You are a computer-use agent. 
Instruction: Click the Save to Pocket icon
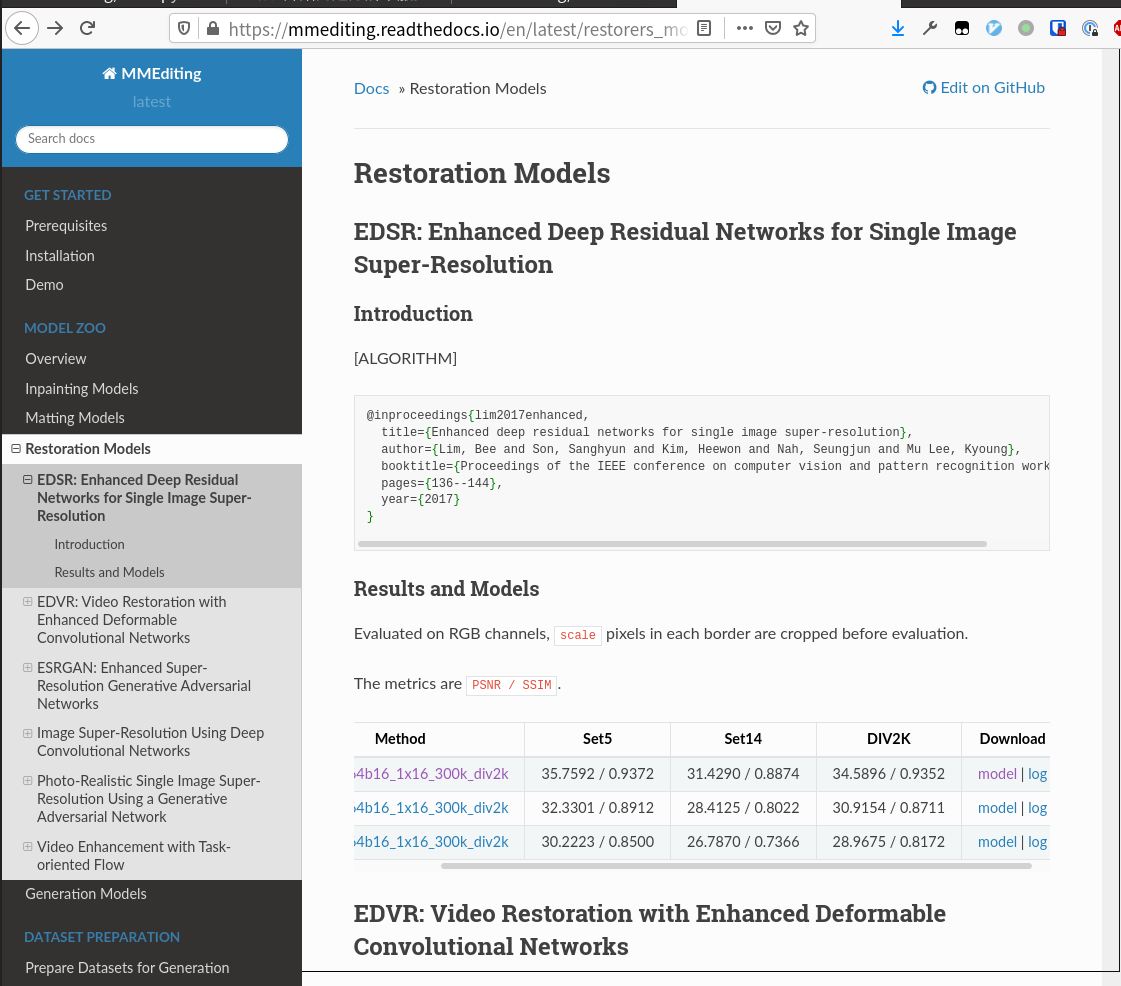point(772,29)
